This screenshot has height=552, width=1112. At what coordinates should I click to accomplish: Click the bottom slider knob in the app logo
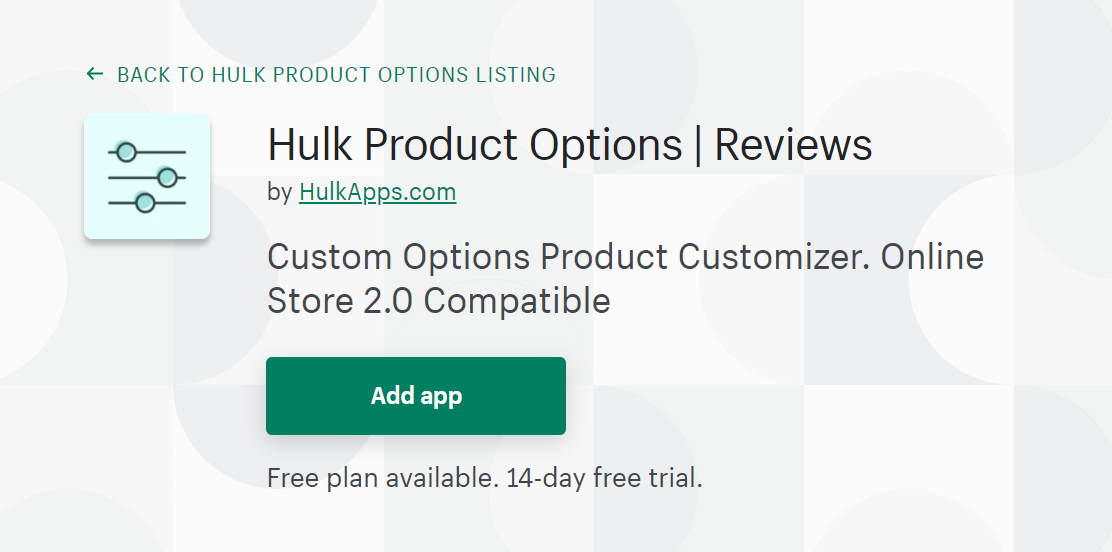(x=145, y=203)
